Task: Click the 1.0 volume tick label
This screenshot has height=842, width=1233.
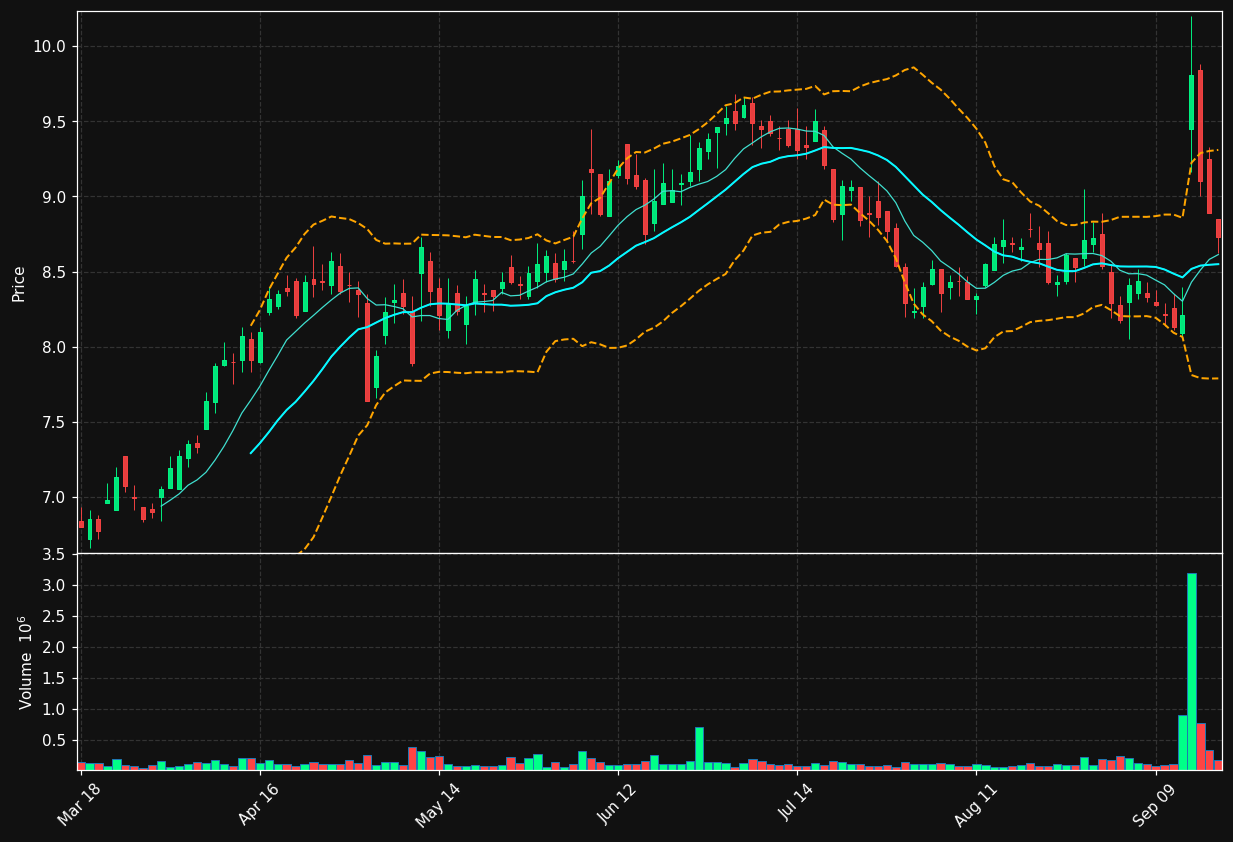Action: [x=52, y=709]
